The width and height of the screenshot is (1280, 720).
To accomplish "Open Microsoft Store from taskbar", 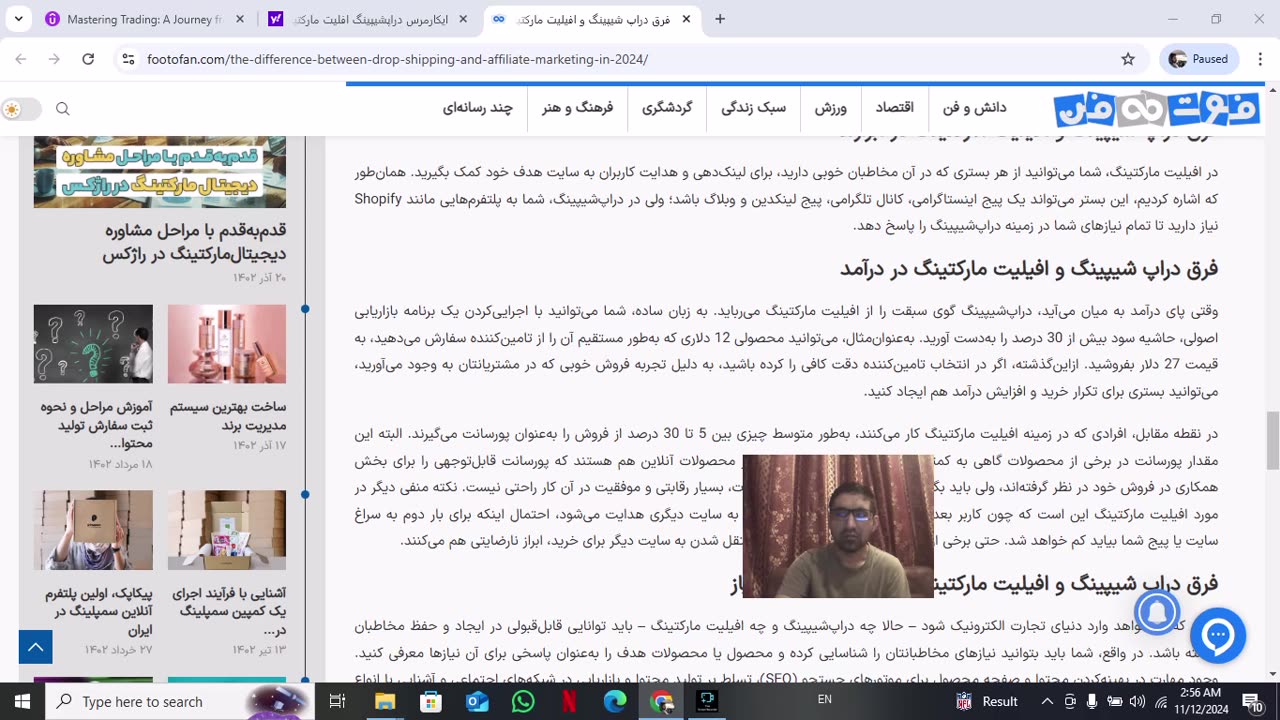I will pyautogui.click(x=431, y=701).
